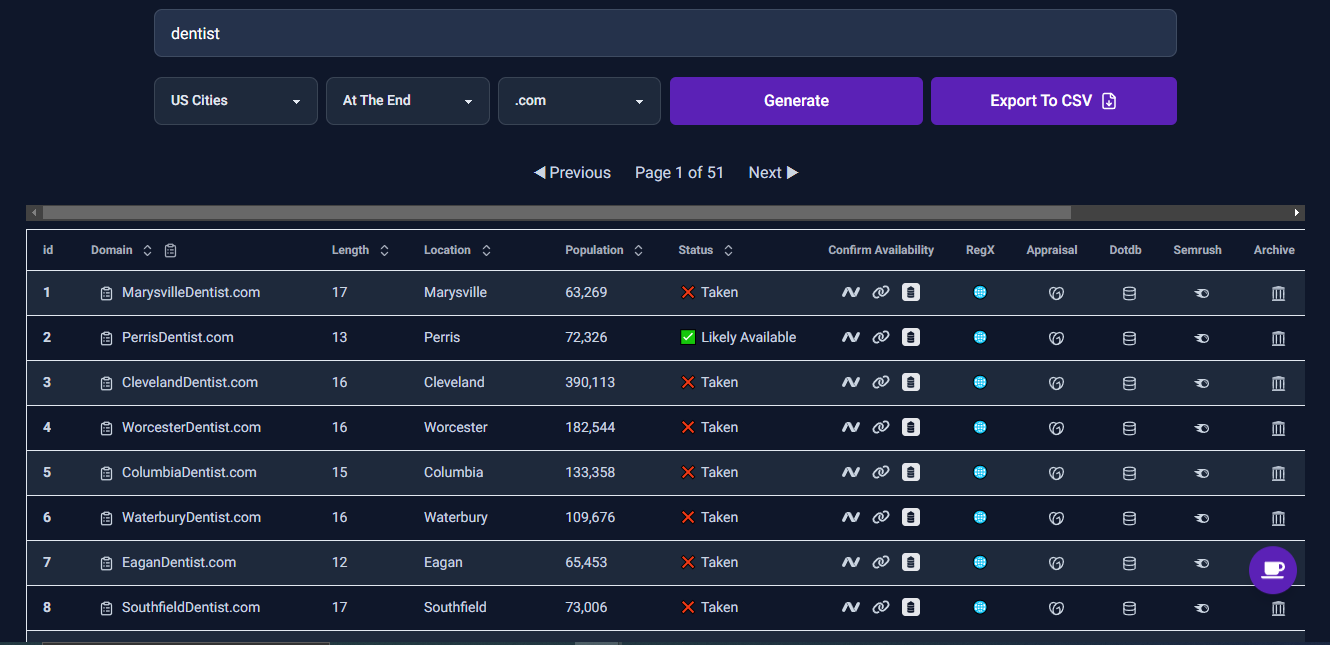
Task: Click location cell Eagan
Action: coord(443,563)
